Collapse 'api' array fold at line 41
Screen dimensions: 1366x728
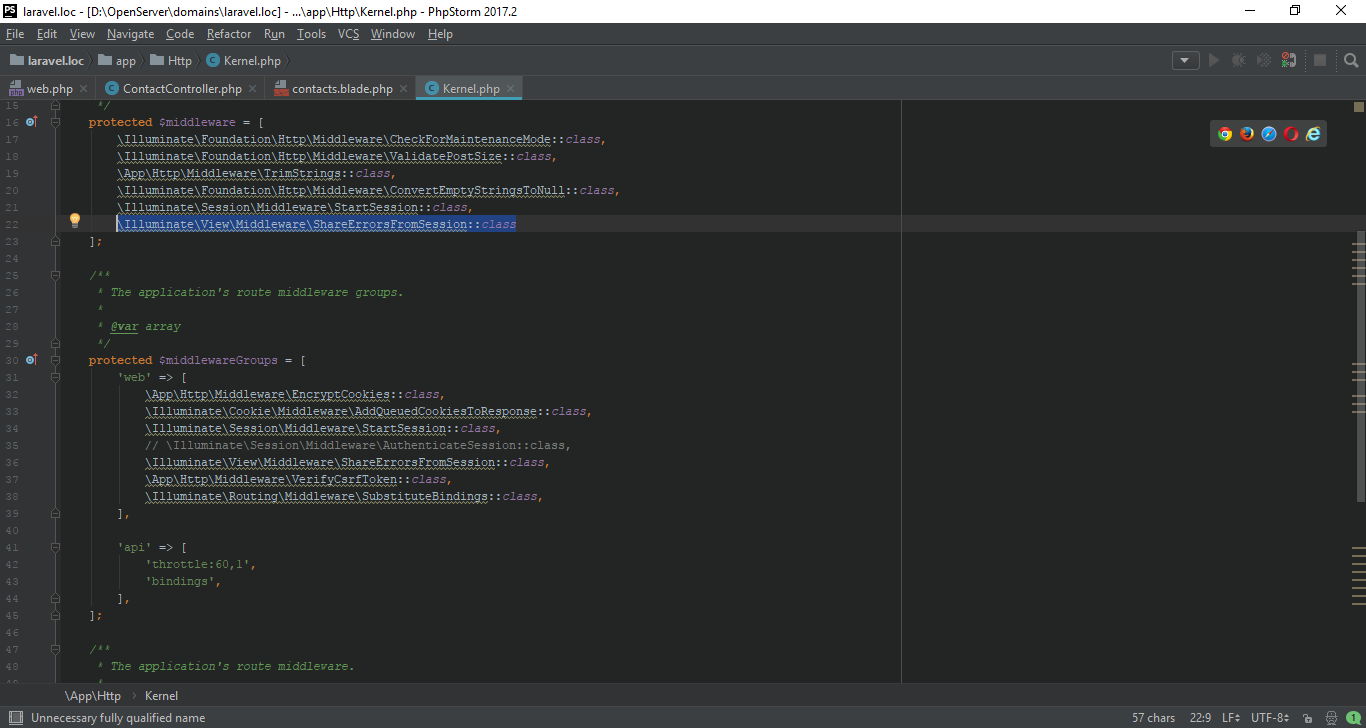[x=55, y=547]
